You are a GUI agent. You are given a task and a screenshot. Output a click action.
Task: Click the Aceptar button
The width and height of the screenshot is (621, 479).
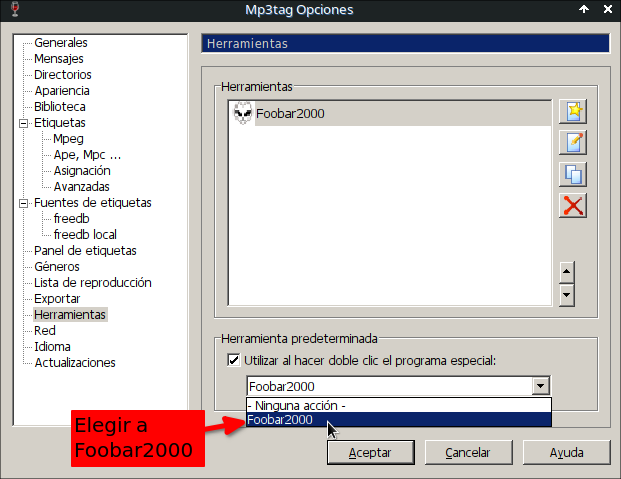371,452
